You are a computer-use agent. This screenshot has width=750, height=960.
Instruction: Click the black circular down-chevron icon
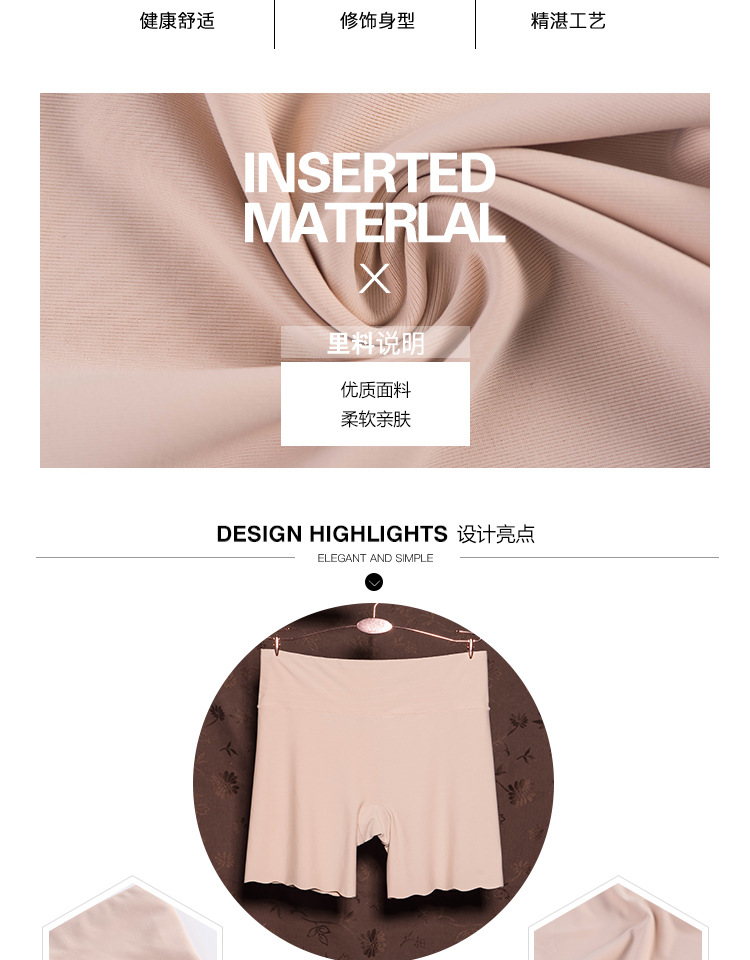tap(374, 582)
